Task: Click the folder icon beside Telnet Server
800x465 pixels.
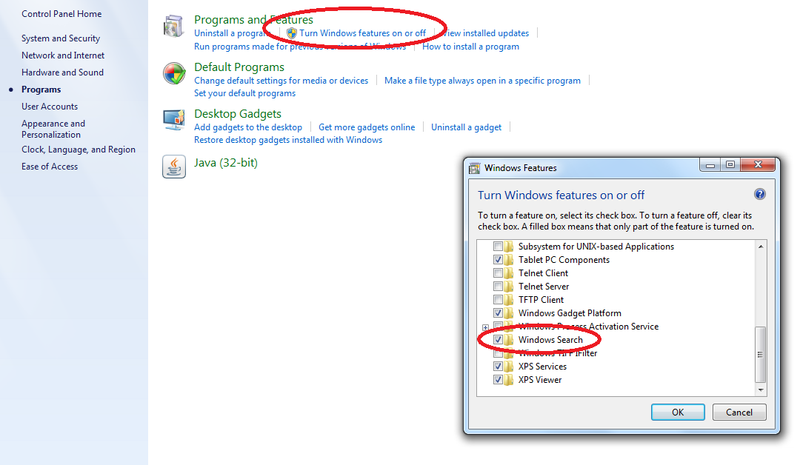Action: [x=509, y=286]
